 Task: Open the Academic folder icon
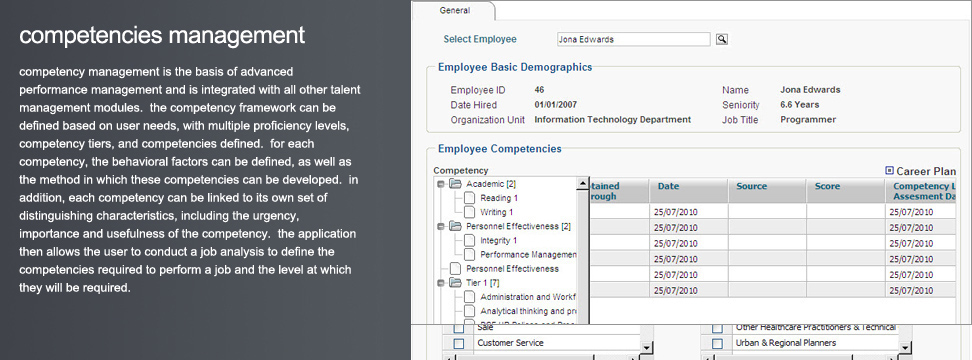[456, 184]
